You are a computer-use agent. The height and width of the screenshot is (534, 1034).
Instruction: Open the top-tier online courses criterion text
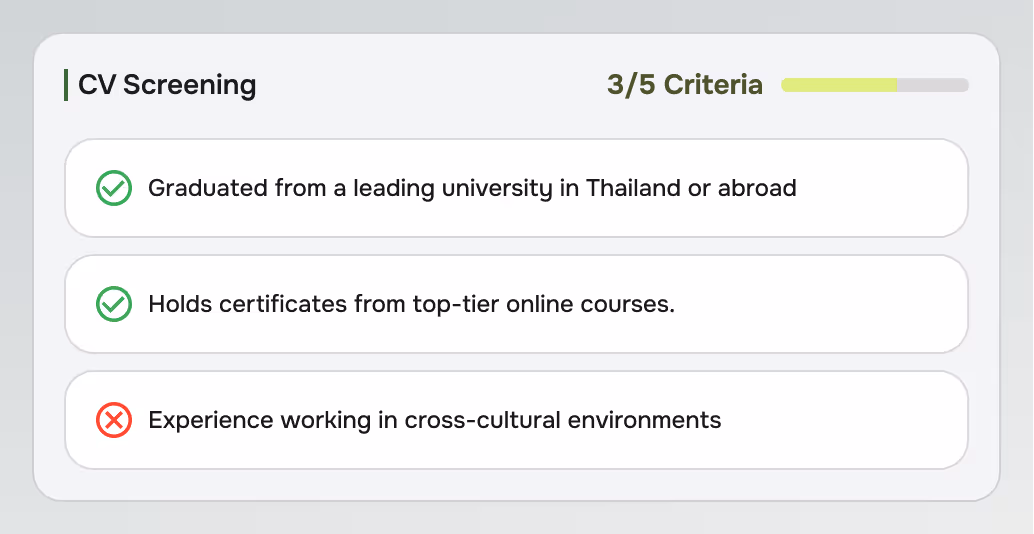coord(411,305)
